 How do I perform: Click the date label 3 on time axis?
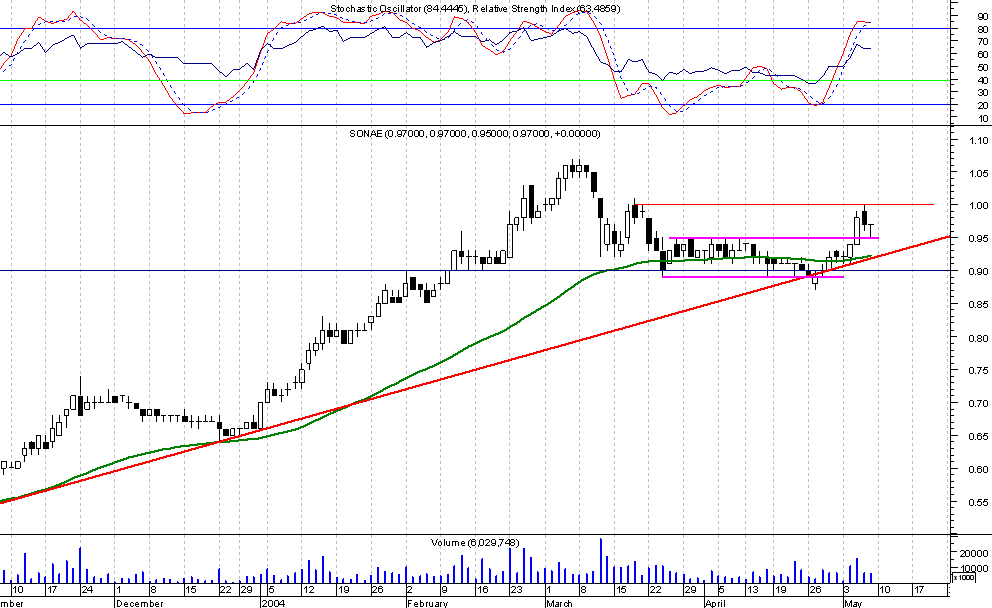[x=846, y=590]
